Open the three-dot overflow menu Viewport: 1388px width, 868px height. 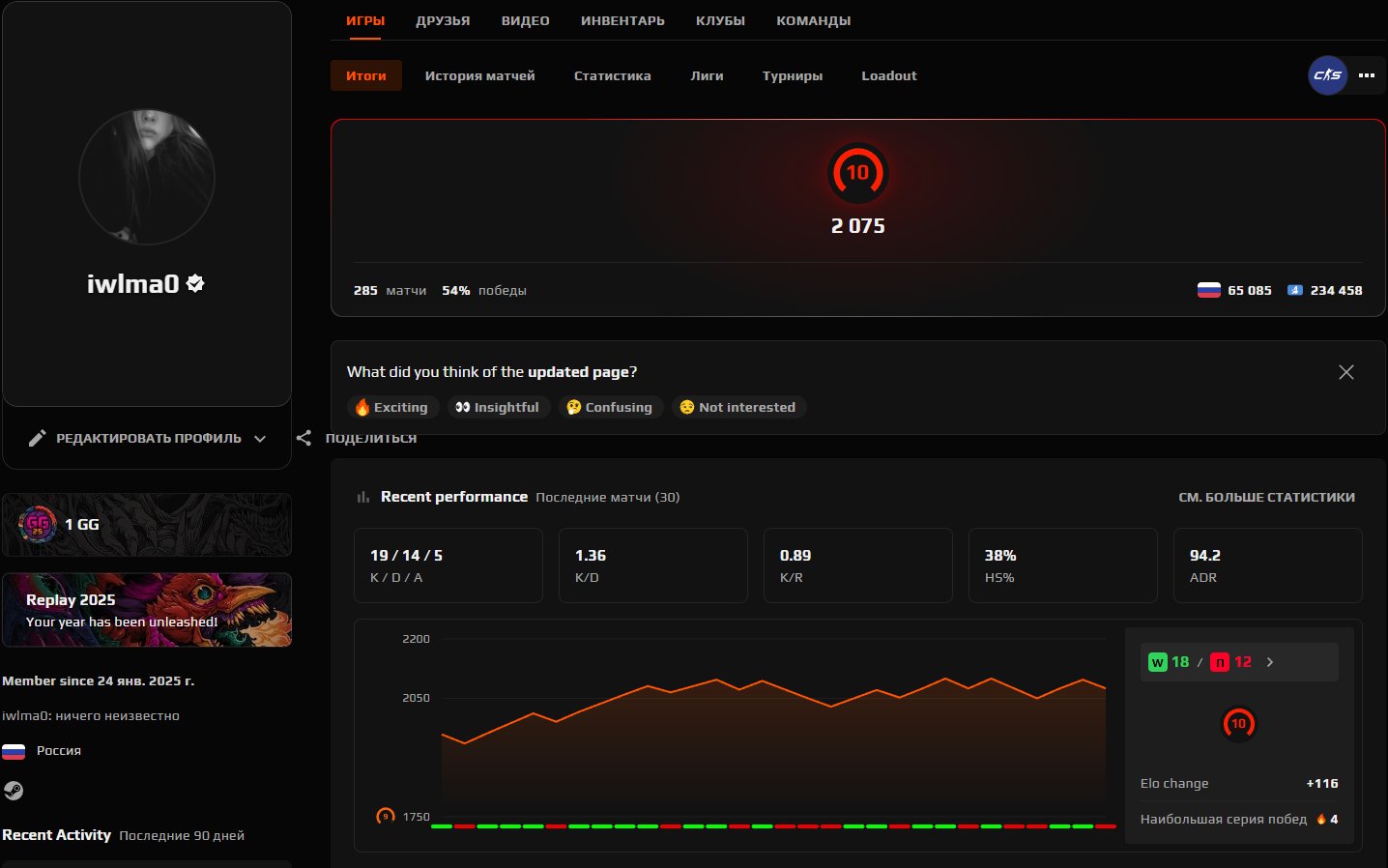tap(1369, 74)
